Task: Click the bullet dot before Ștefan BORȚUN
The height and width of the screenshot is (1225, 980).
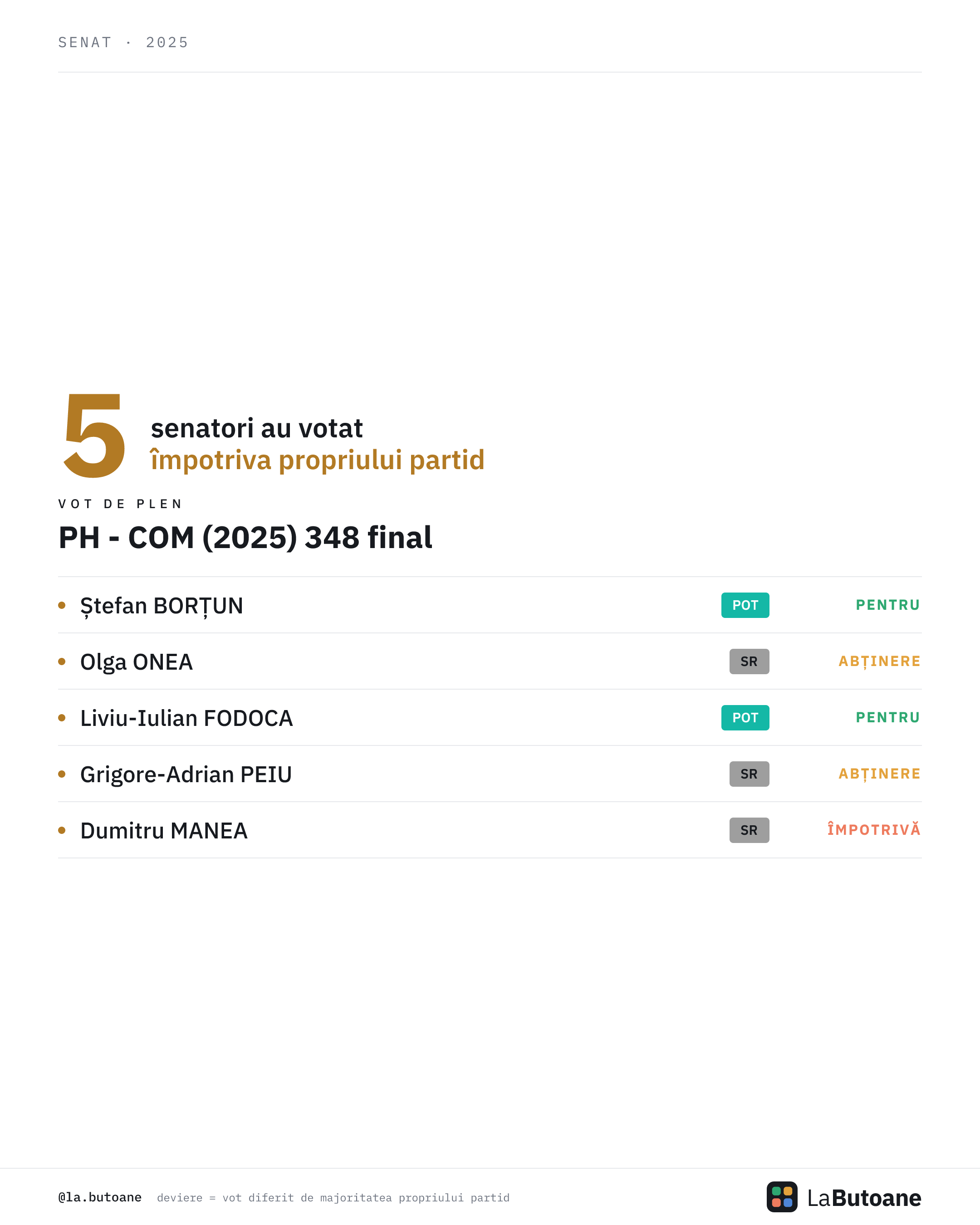Action: pyautogui.click(x=62, y=605)
